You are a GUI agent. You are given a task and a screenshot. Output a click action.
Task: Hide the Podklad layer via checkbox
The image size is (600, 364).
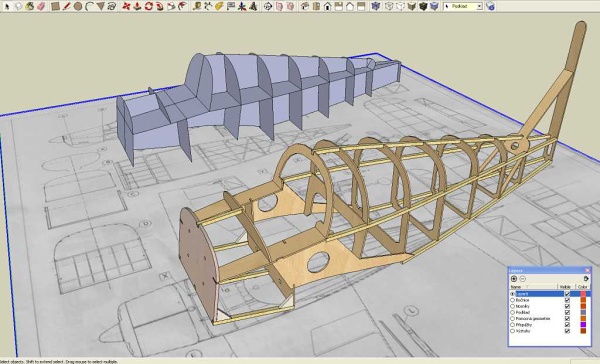(567, 312)
